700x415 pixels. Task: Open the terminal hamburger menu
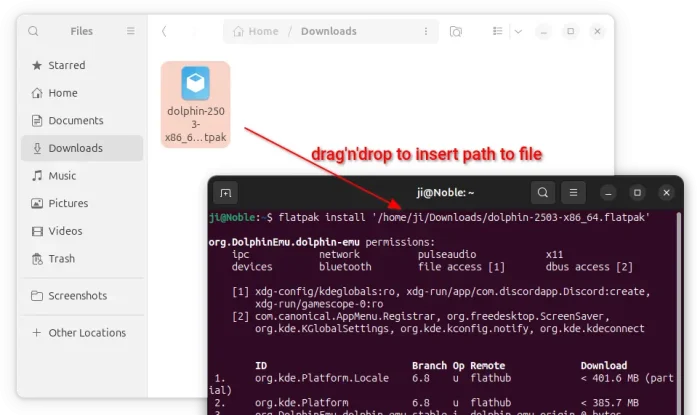pyautogui.click(x=573, y=193)
